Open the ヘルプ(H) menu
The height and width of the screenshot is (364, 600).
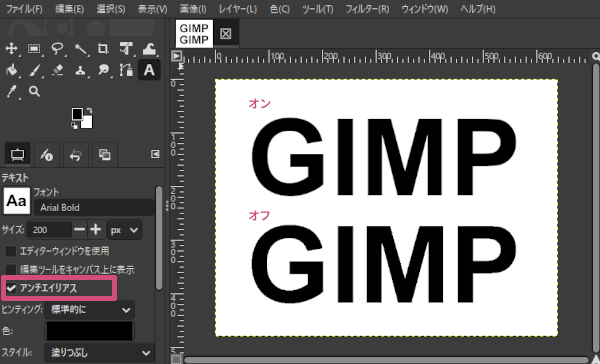tap(478, 9)
